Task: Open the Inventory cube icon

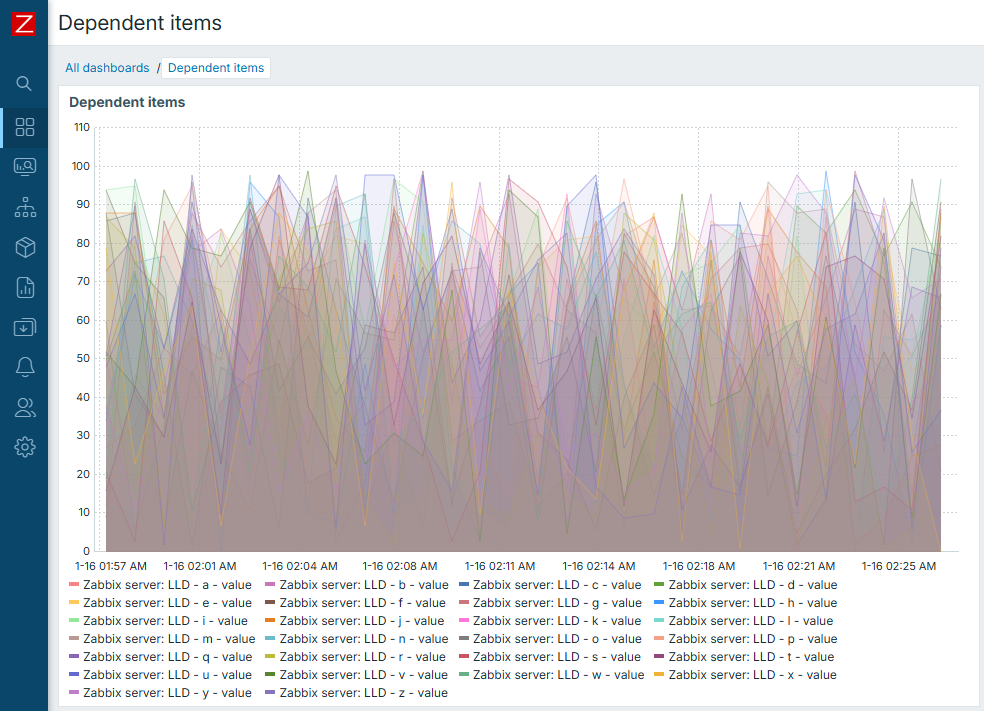Action: [25, 247]
